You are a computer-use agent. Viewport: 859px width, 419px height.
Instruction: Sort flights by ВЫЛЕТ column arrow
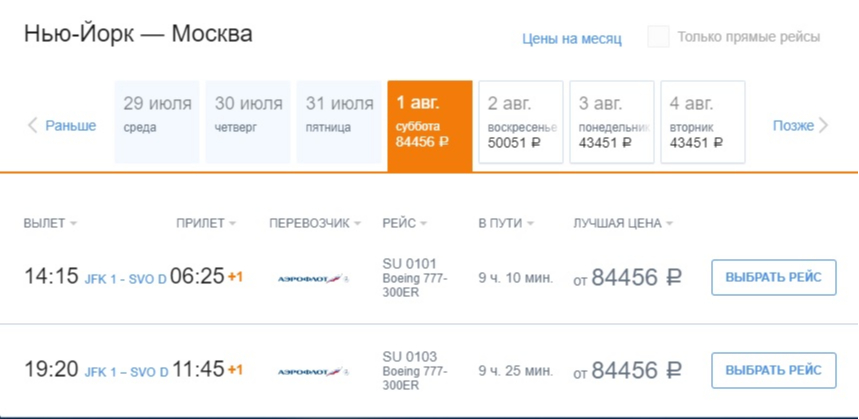pyautogui.click(x=73, y=223)
